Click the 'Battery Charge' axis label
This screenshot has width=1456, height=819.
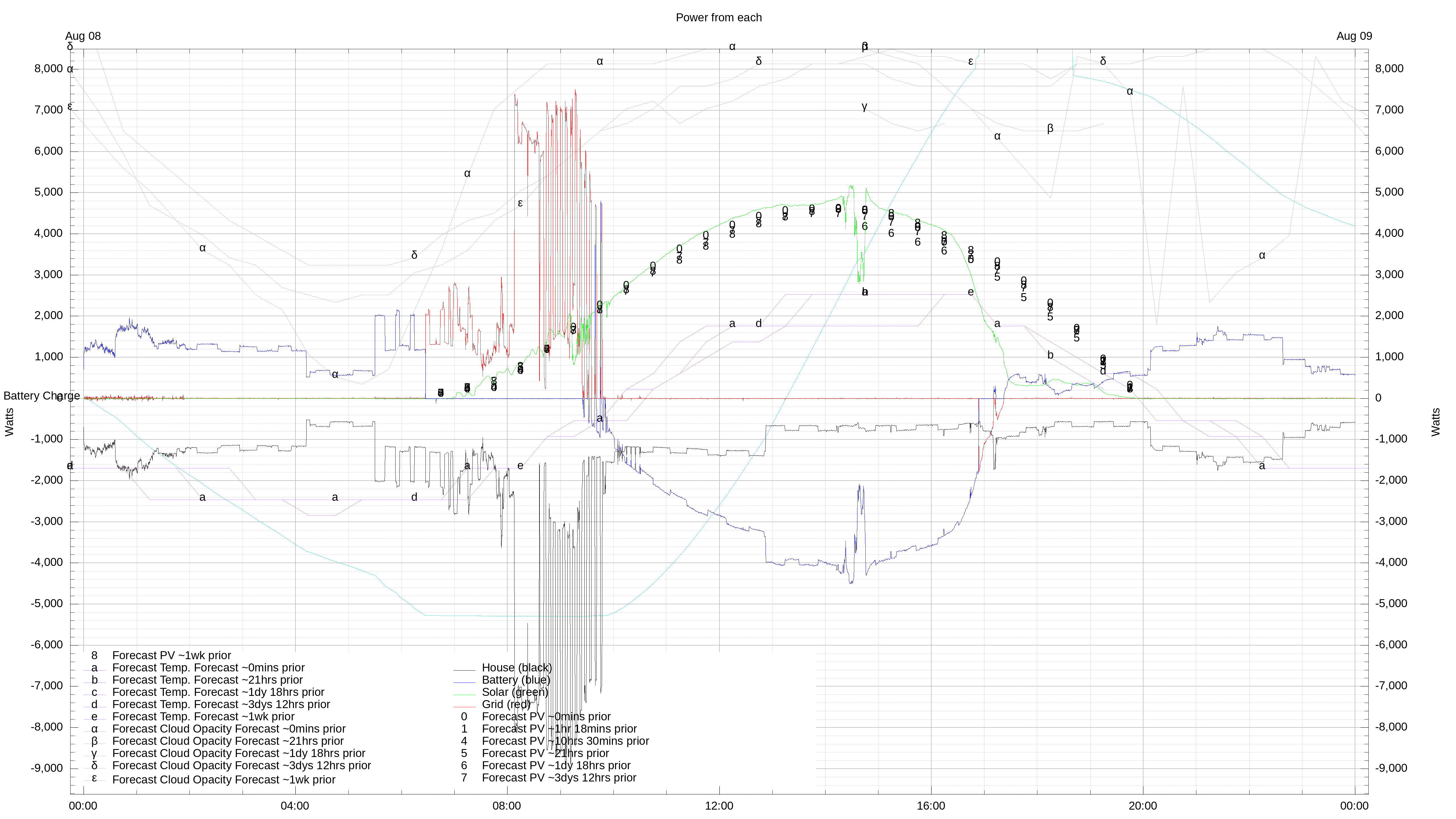click(41, 396)
